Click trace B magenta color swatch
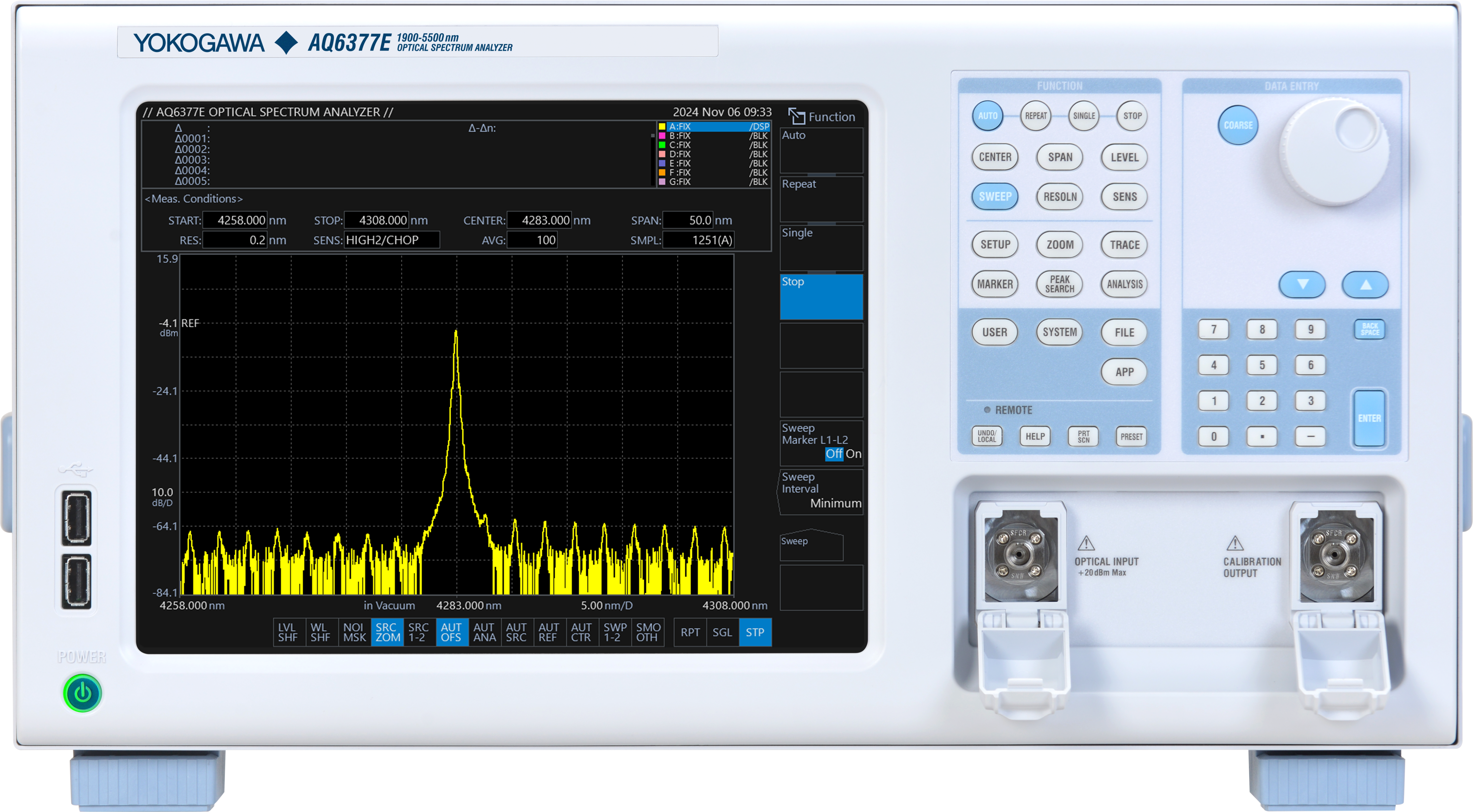 click(662, 136)
